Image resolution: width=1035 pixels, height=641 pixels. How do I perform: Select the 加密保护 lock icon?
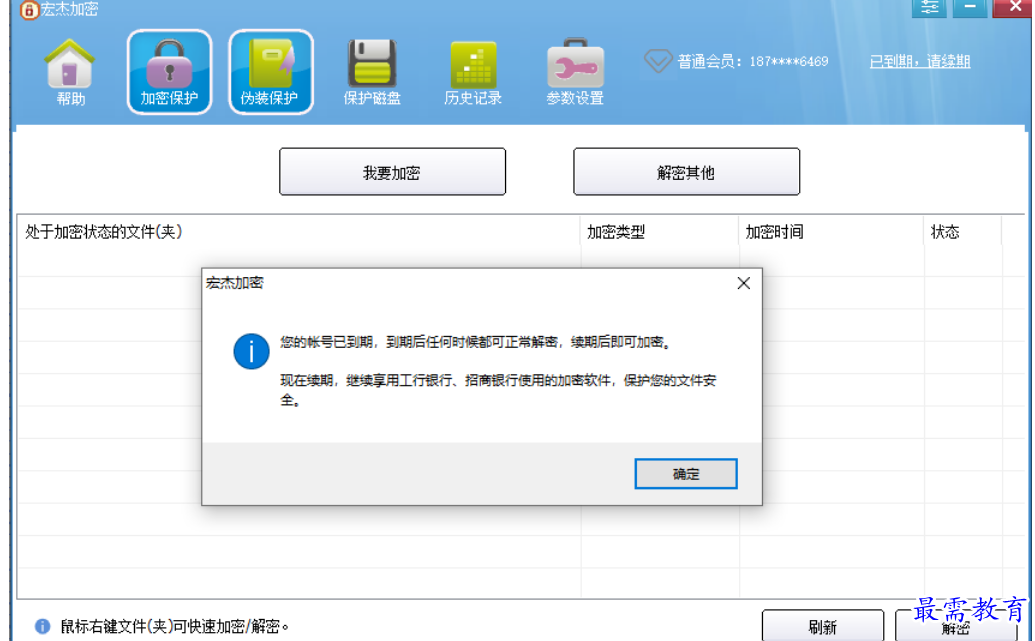pyautogui.click(x=169, y=71)
